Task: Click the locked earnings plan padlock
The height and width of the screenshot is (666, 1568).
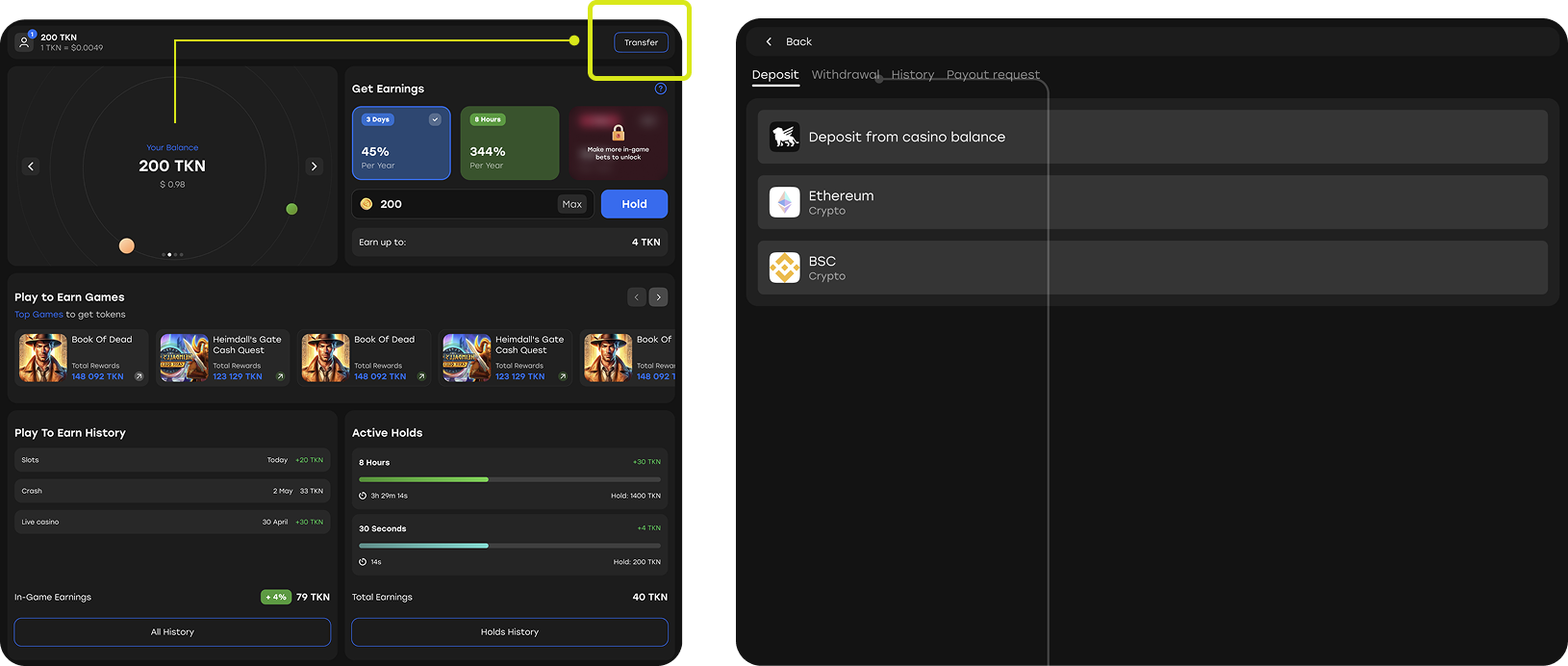Action: tap(618, 133)
